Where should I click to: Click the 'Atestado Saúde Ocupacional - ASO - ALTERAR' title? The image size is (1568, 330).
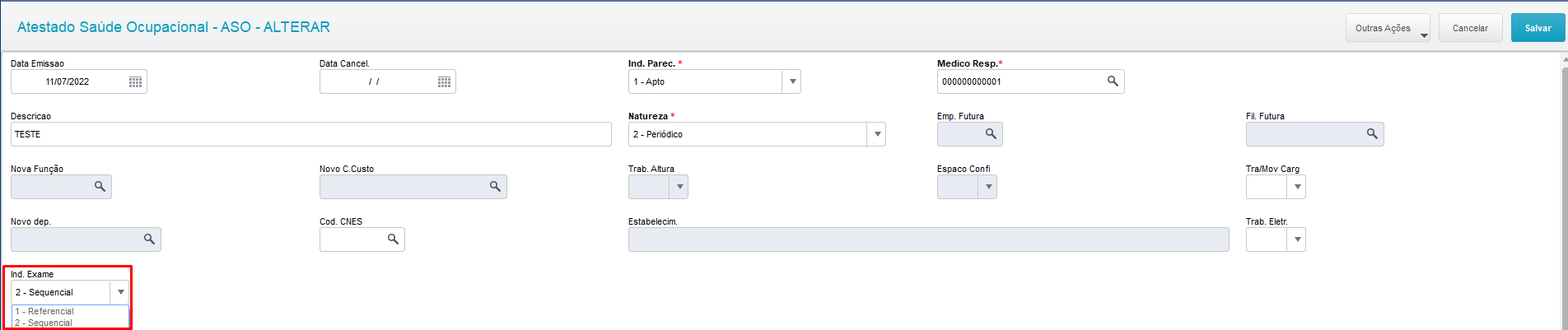click(x=174, y=27)
